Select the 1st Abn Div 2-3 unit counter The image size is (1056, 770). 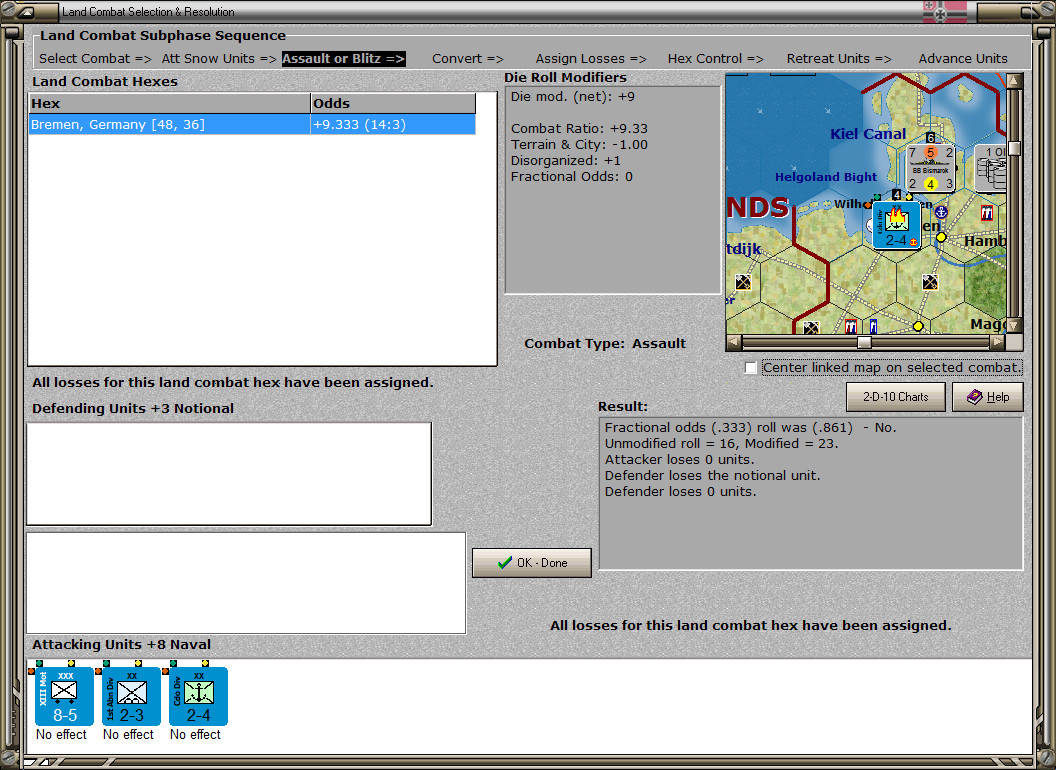click(131, 697)
